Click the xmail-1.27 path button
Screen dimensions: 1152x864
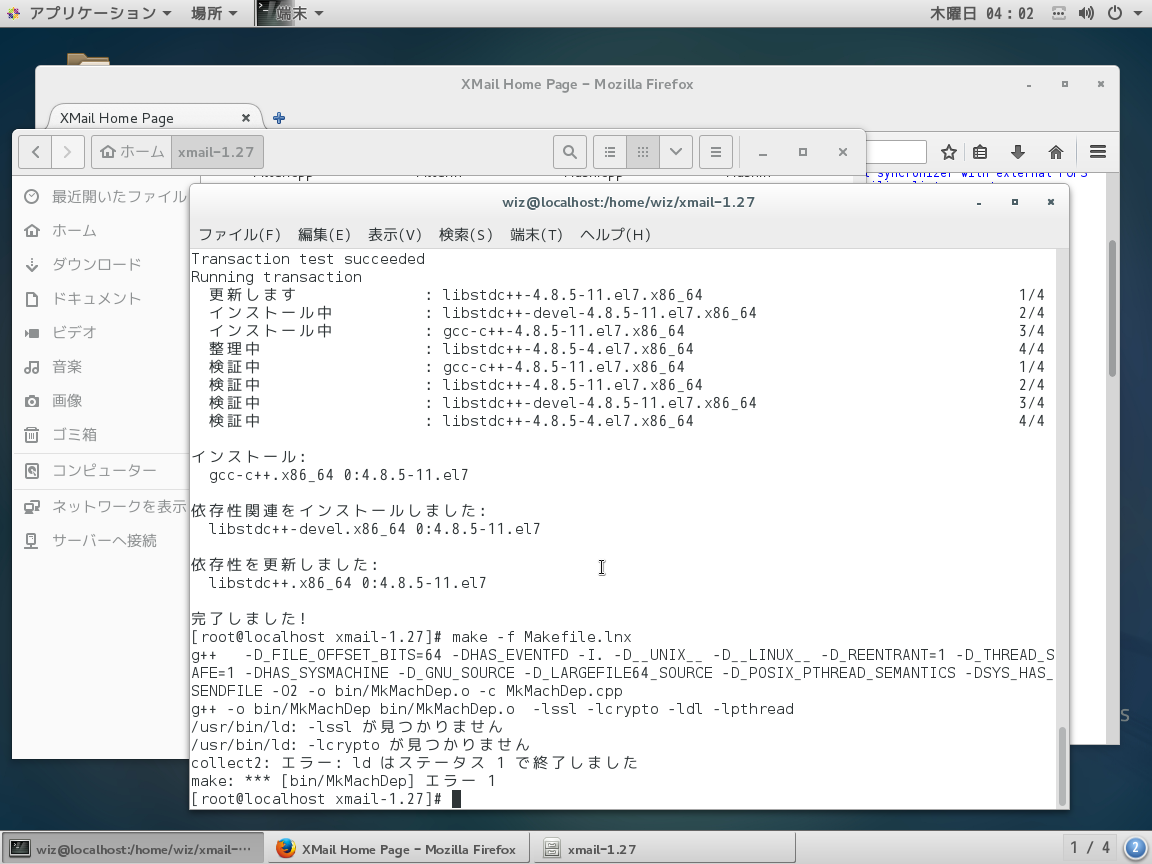click(x=217, y=152)
